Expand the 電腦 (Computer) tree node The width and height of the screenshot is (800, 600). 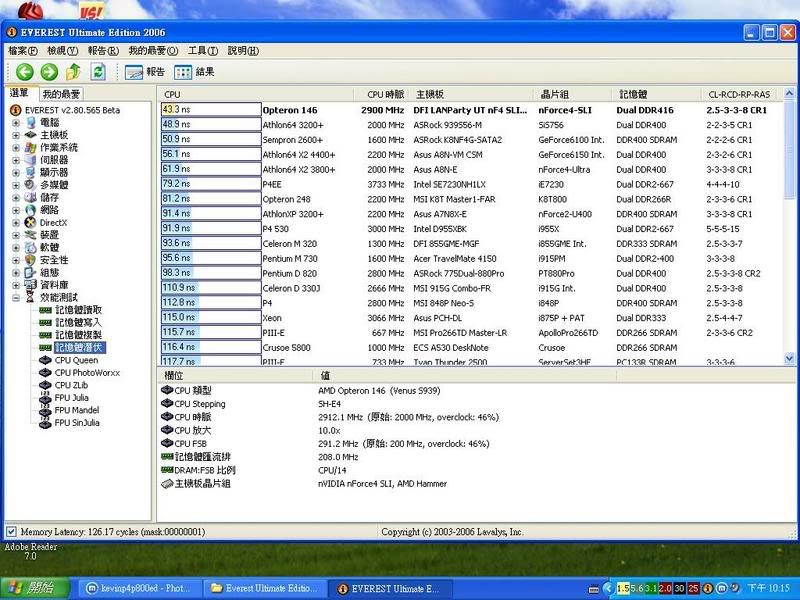(x=16, y=122)
